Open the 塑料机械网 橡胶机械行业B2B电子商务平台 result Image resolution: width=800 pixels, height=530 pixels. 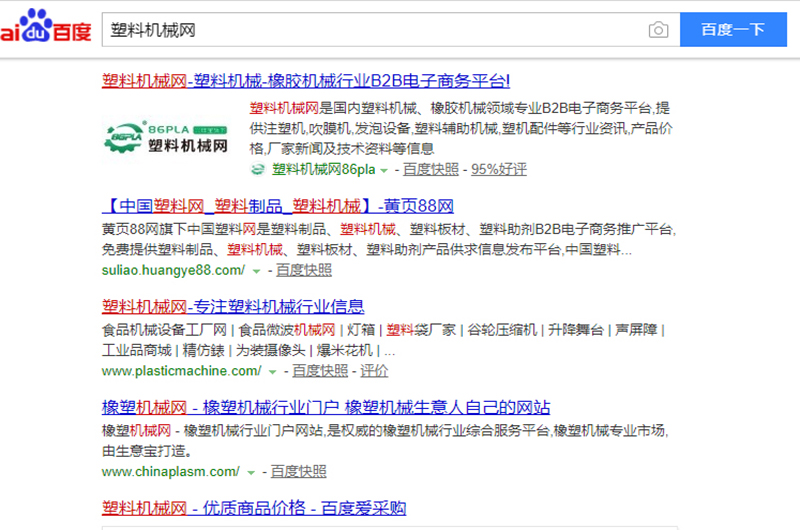tap(306, 81)
